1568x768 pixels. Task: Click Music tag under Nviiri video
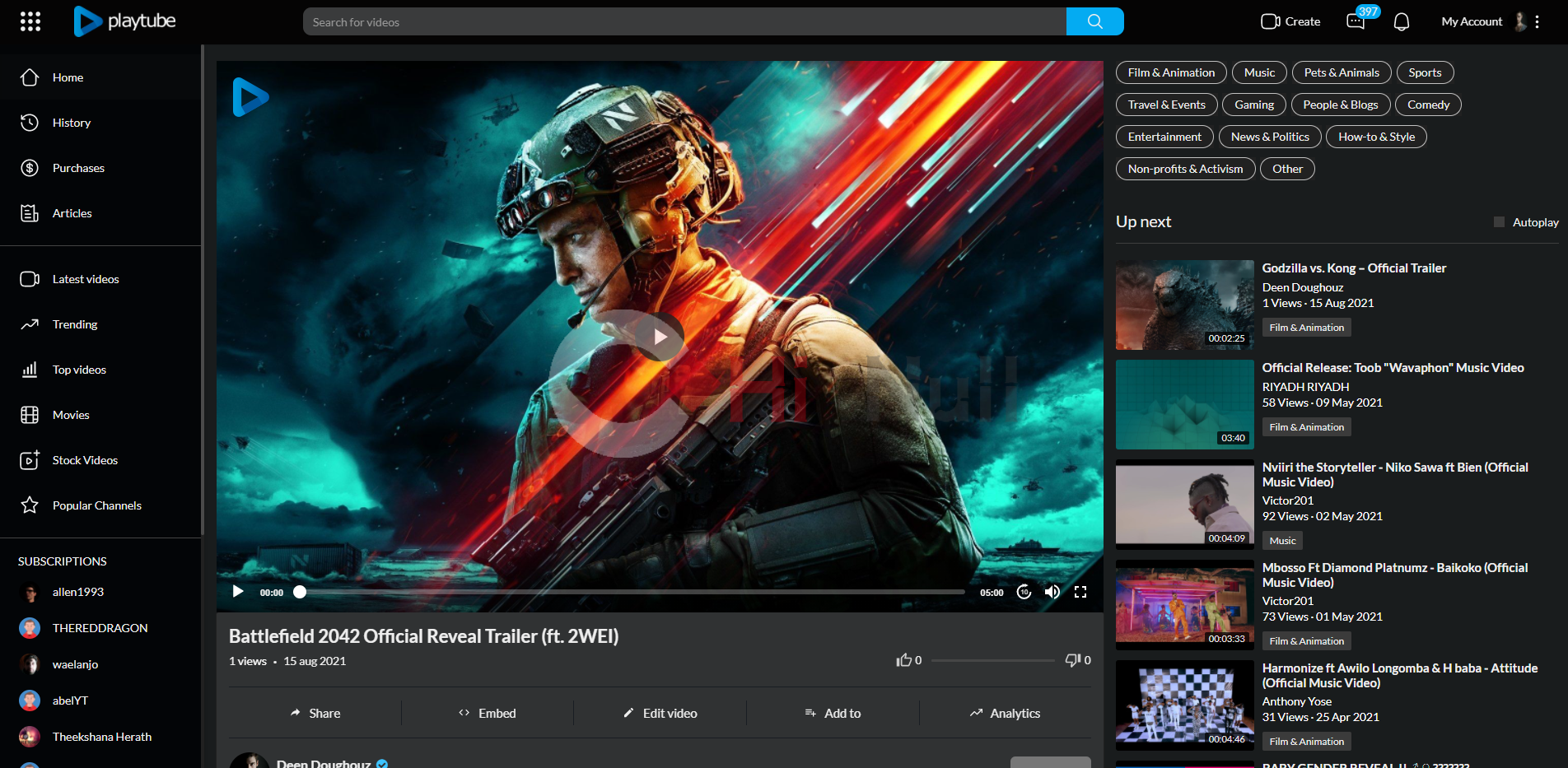tap(1282, 541)
